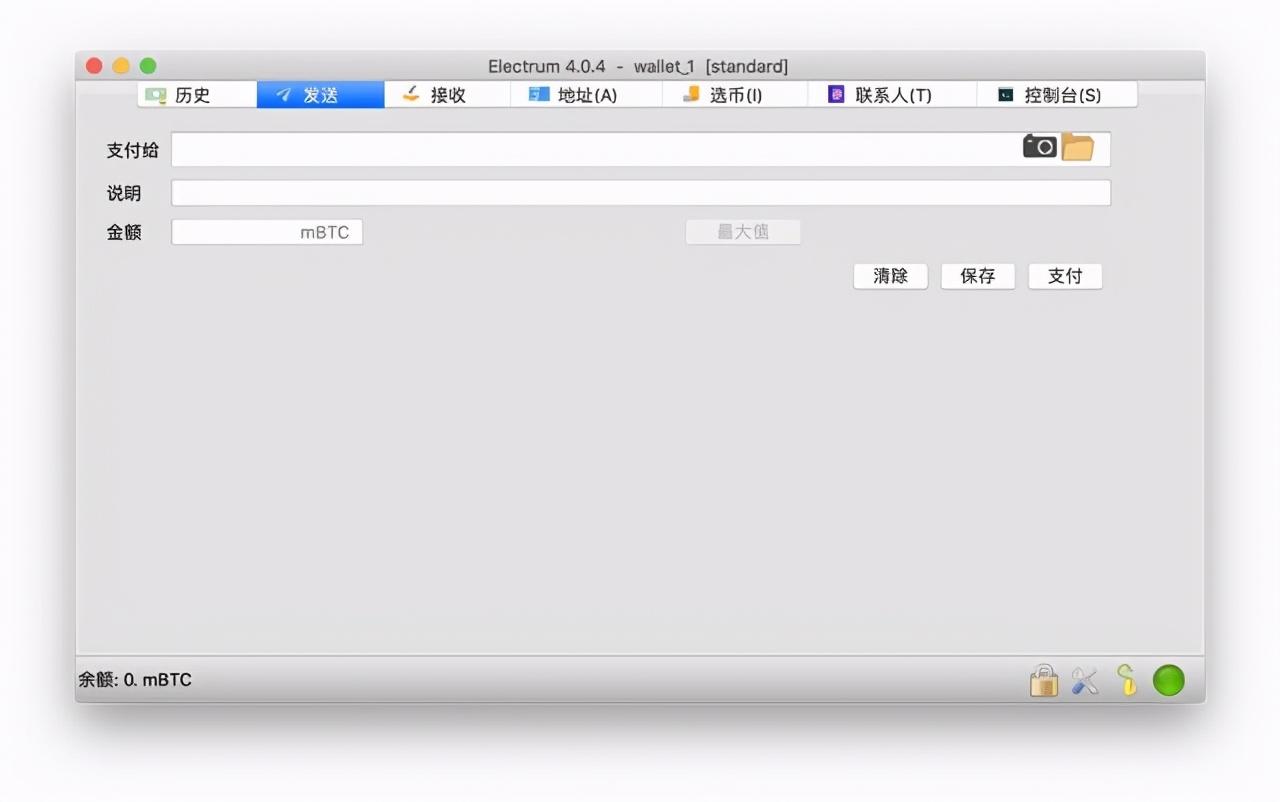
Task: Focus the 说明 description field
Action: click(640, 193)
